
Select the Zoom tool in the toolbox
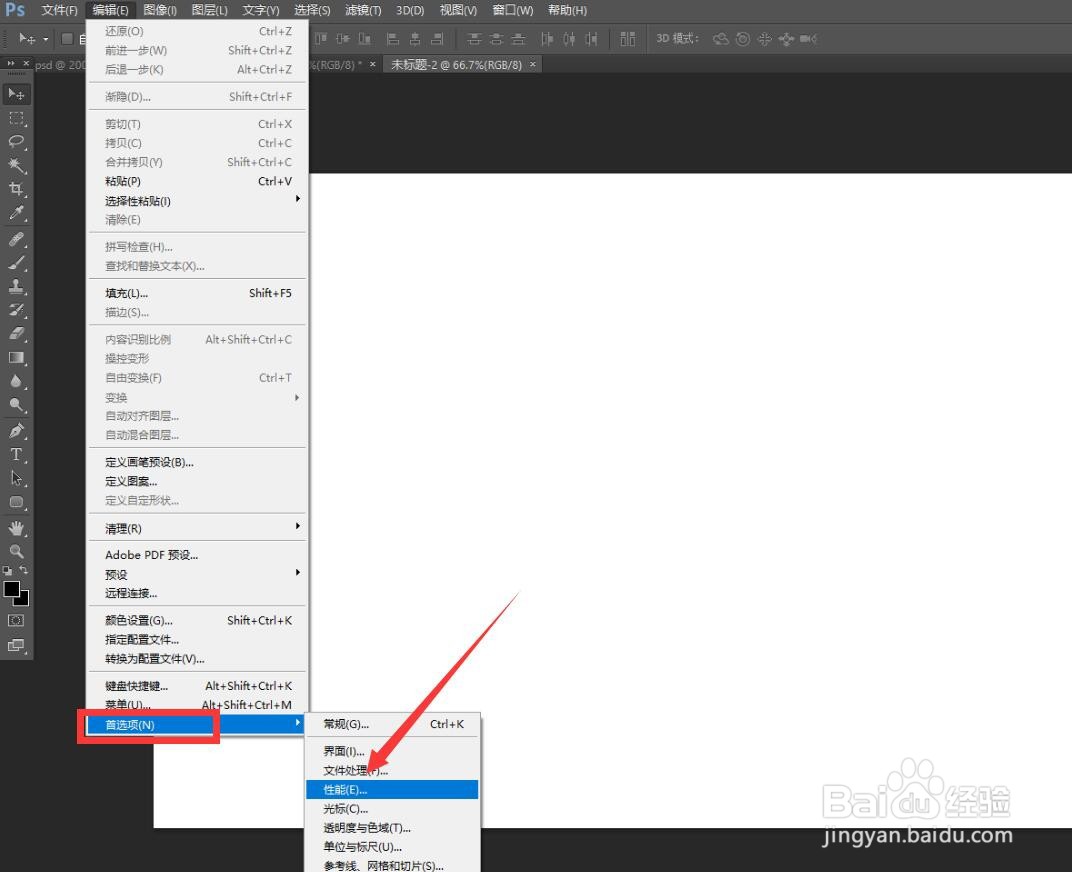pos(16,551)
